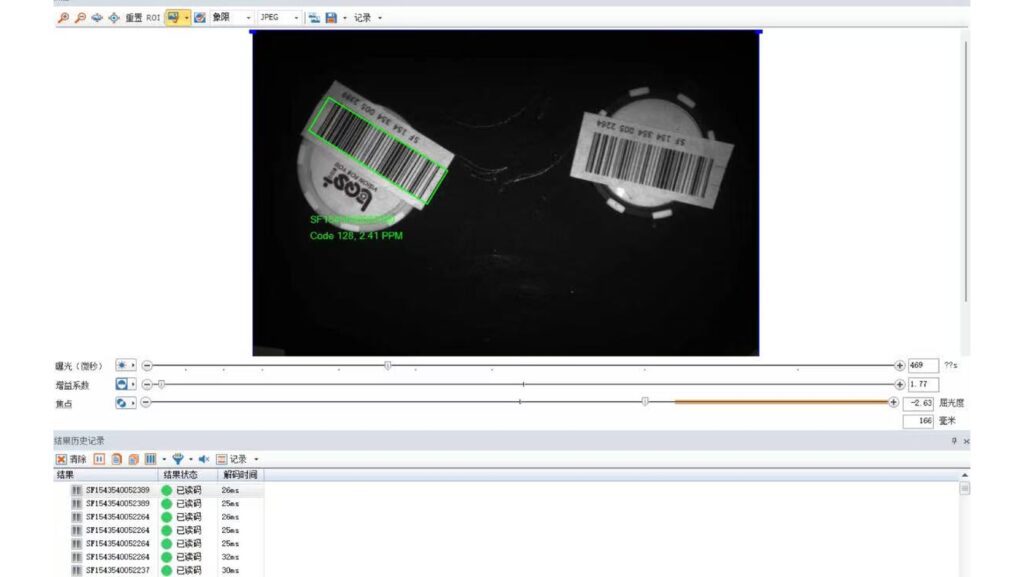Open the columns icon dropdown arrow

tap(164, 460)
